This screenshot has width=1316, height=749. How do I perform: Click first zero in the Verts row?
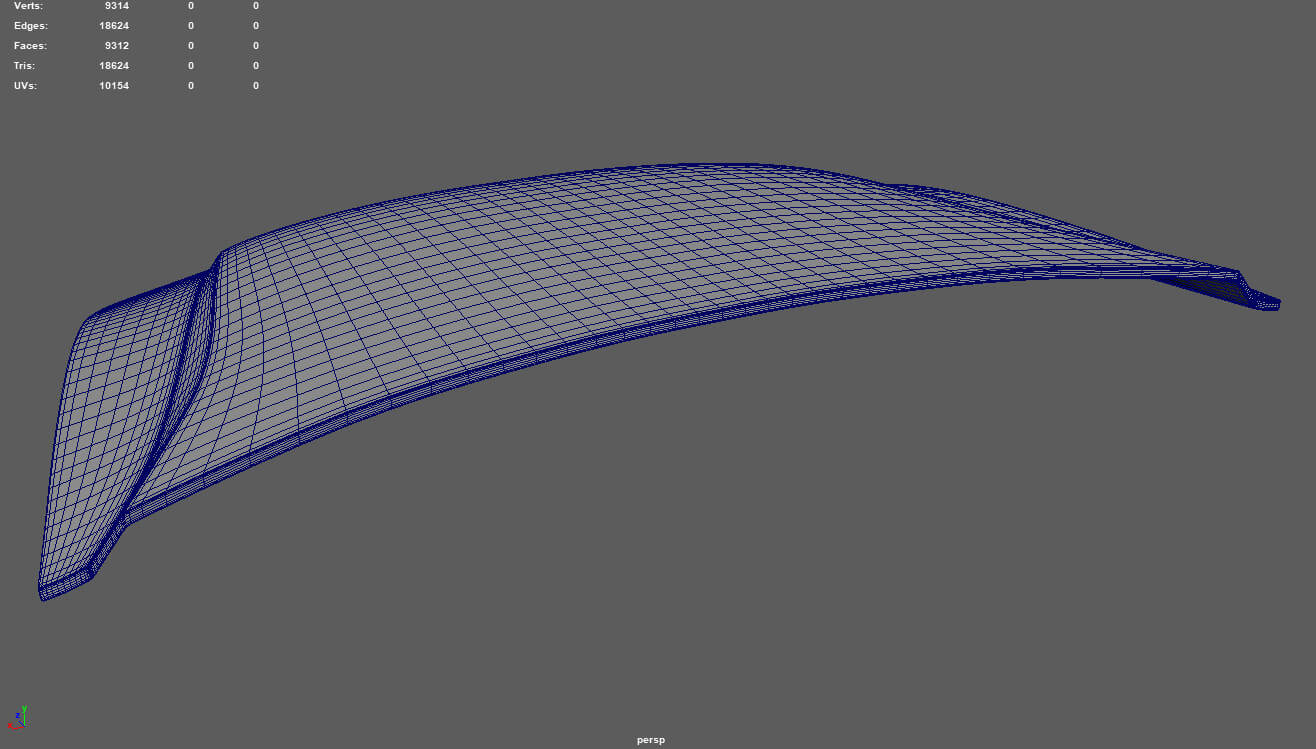click(191, 6)
